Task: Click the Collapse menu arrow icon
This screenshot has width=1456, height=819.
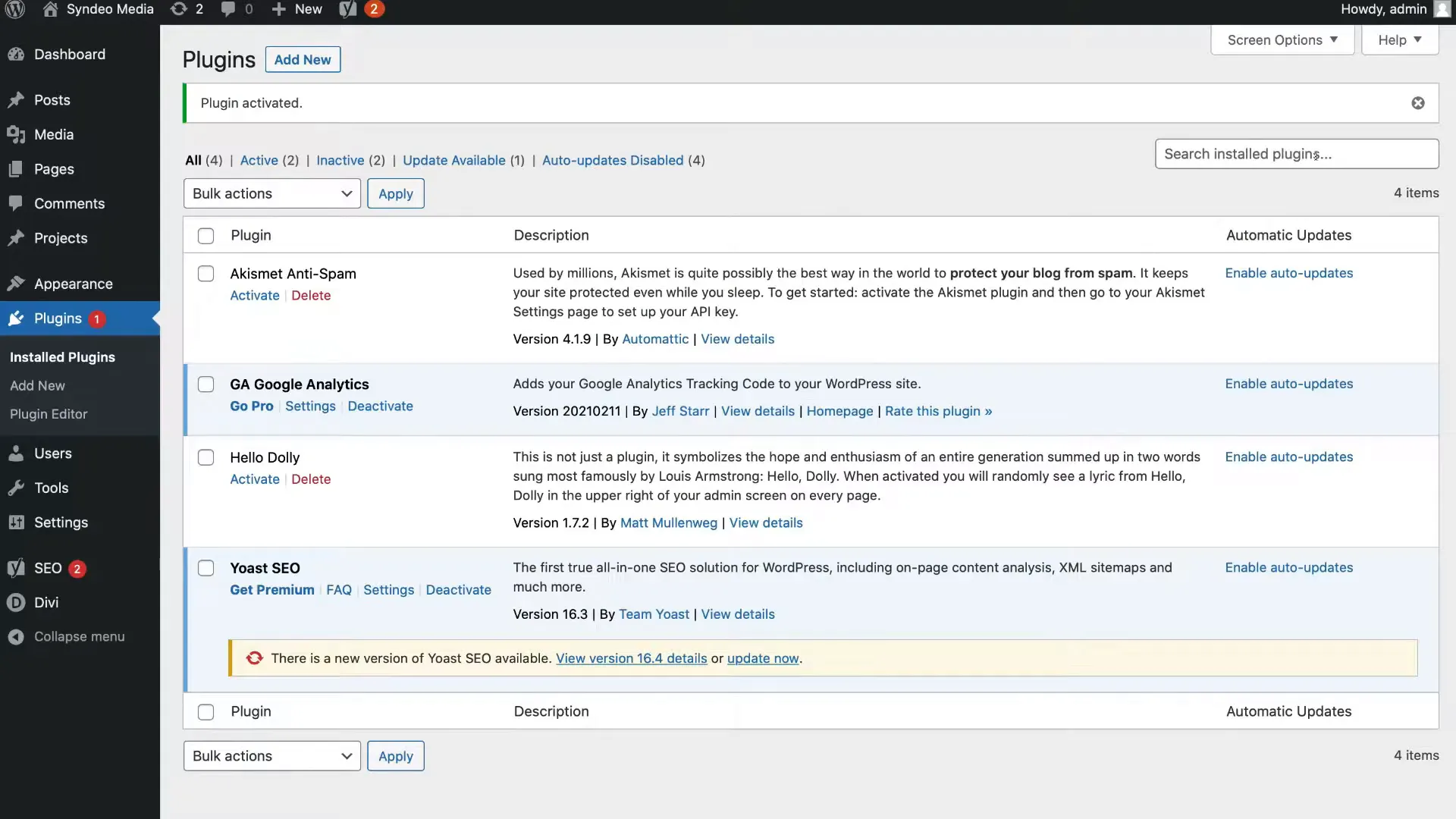Action: point(16,637)
